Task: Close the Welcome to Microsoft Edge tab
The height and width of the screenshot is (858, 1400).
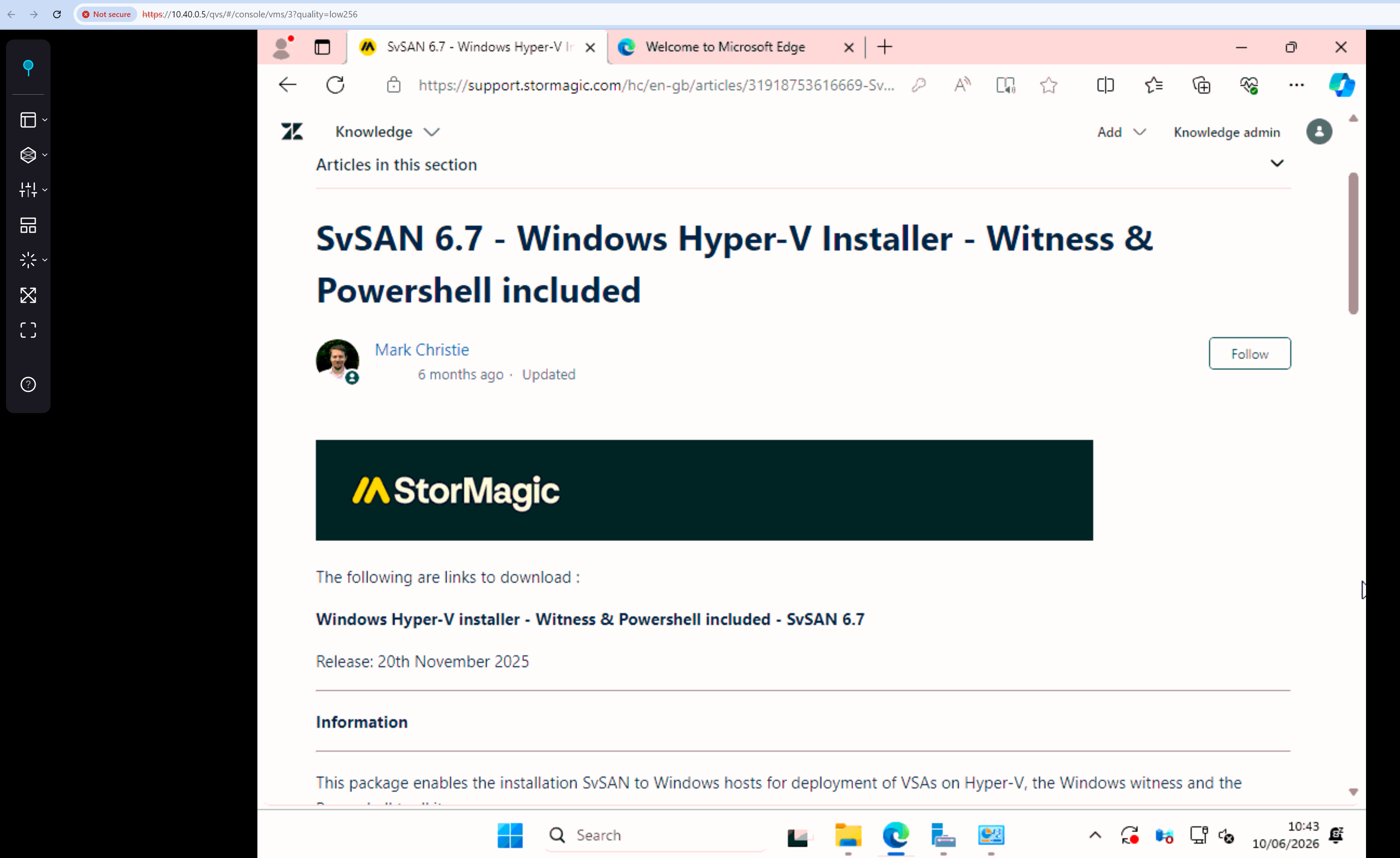Action: (849, 47)
